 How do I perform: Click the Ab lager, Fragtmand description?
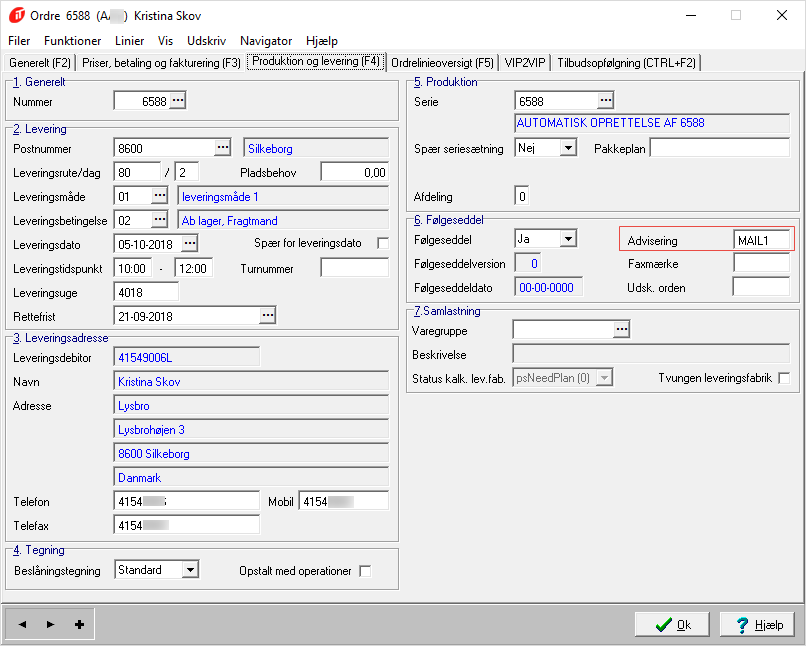point(283,220)
